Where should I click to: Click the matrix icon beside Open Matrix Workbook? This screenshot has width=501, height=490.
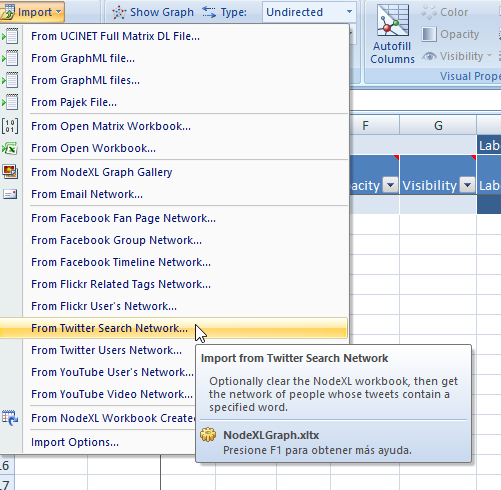(x=10, y=126)
